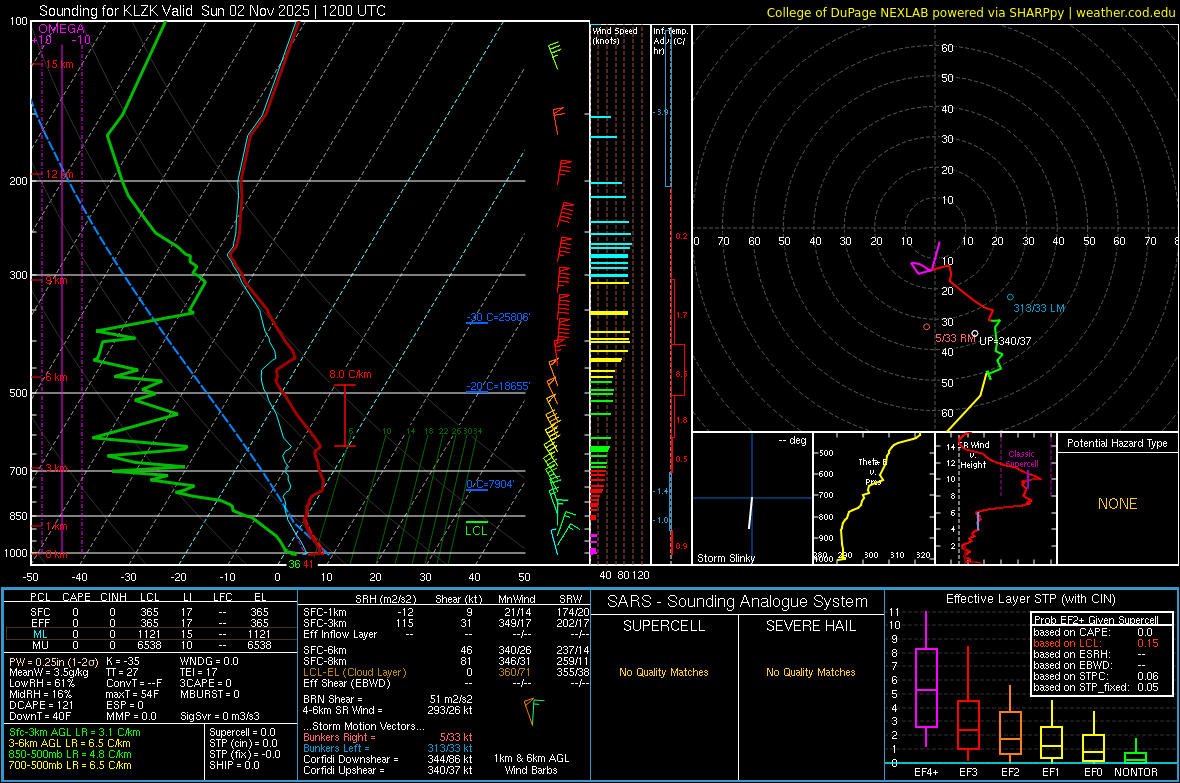
Task: Select the highlighted ML parcel row
Action: (149, 634)
